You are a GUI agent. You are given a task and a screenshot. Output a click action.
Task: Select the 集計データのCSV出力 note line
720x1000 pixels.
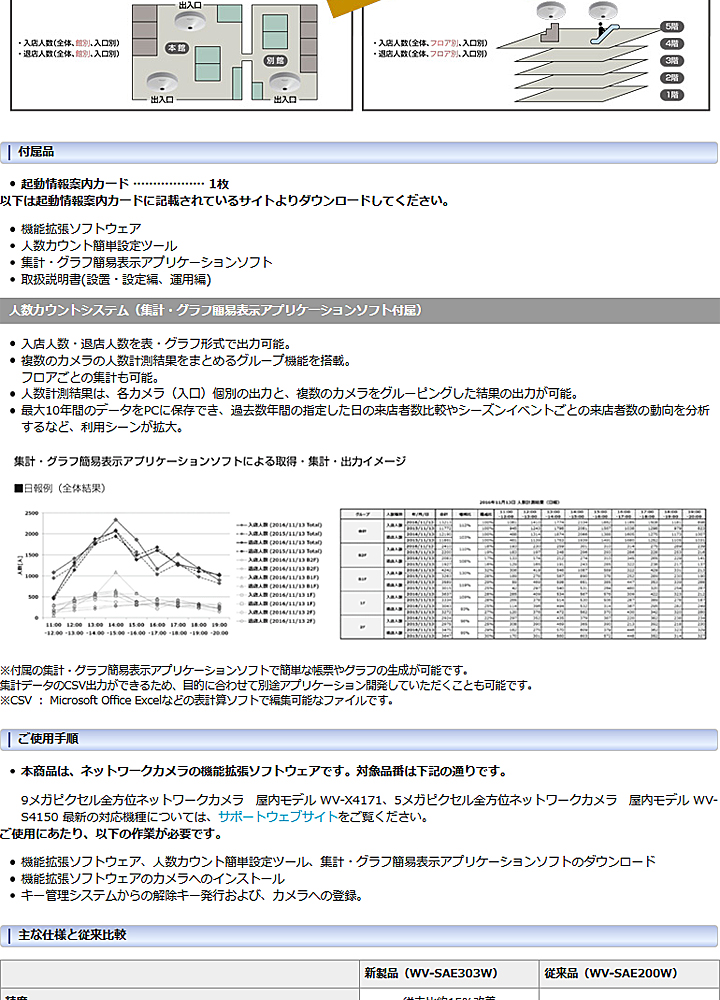(266, 685)
